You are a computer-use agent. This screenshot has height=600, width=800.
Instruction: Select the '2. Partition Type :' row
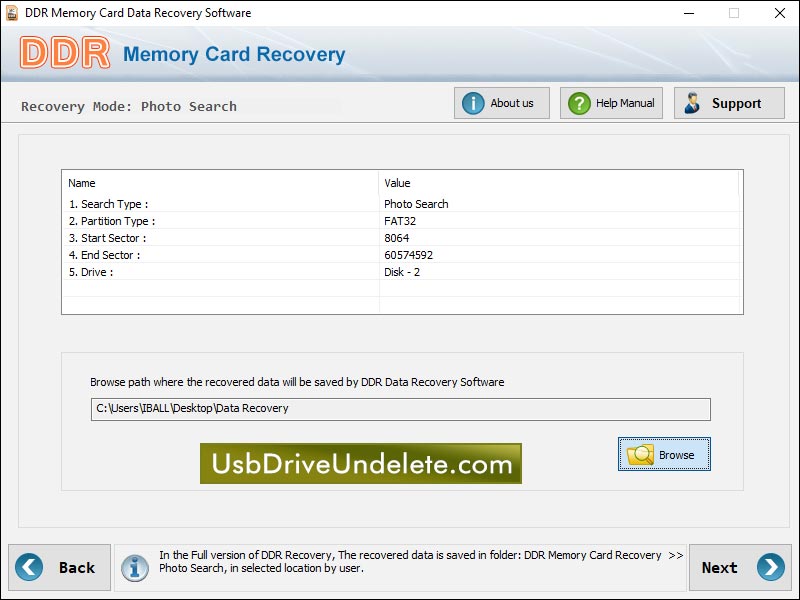402,221
